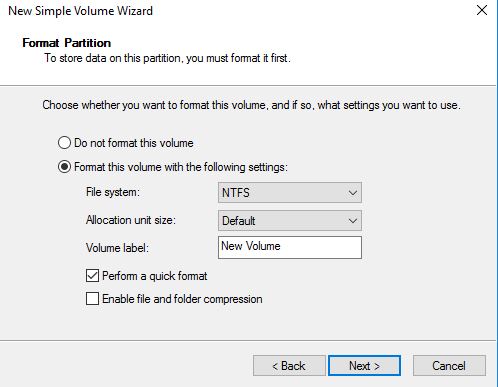Click the "To store data on this partition" subtitle
Viewport: 498px width, 387px height.
point(167,58)
